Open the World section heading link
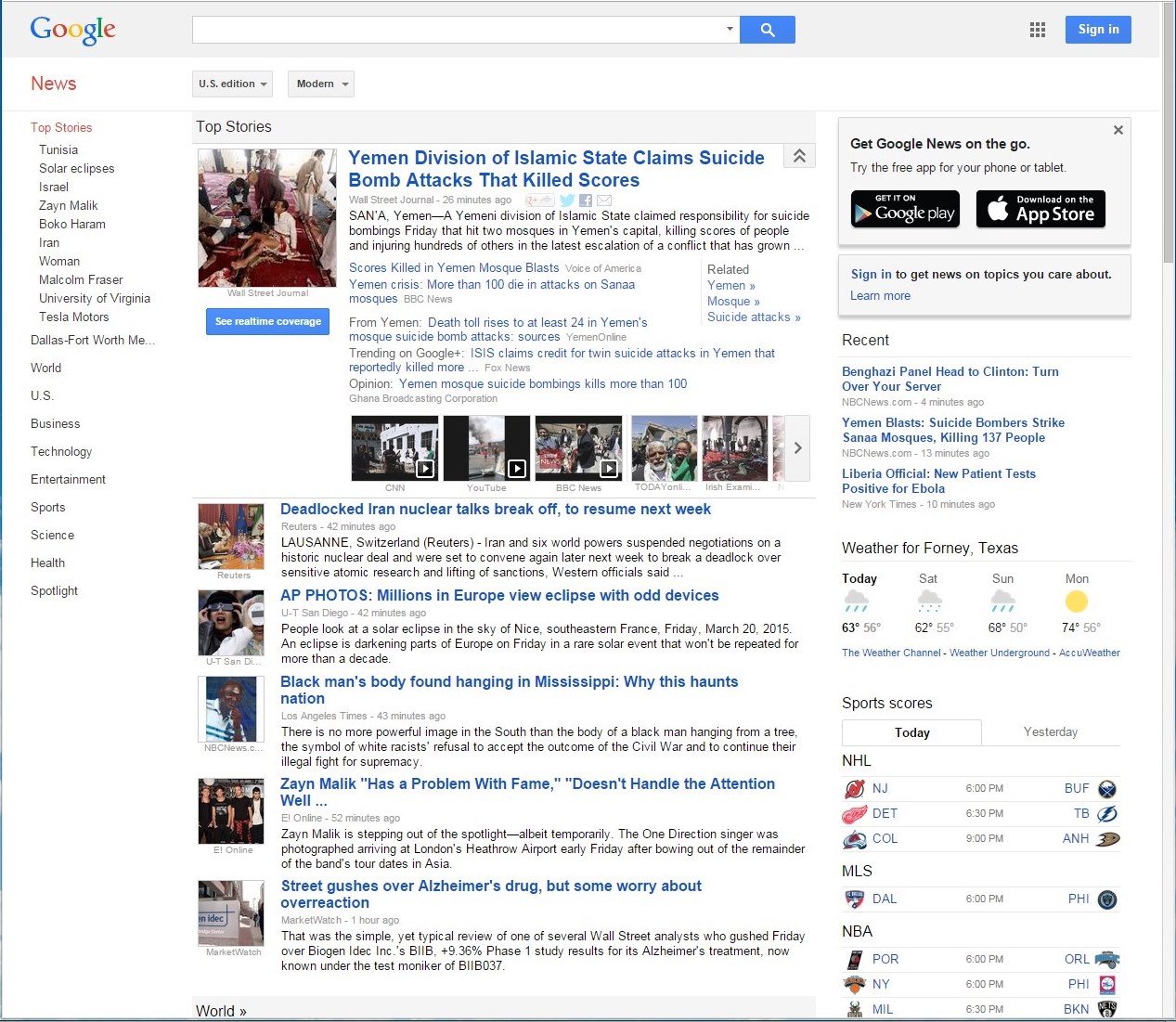Screen dimensions: 1176x1022 tap(221, 1011)
